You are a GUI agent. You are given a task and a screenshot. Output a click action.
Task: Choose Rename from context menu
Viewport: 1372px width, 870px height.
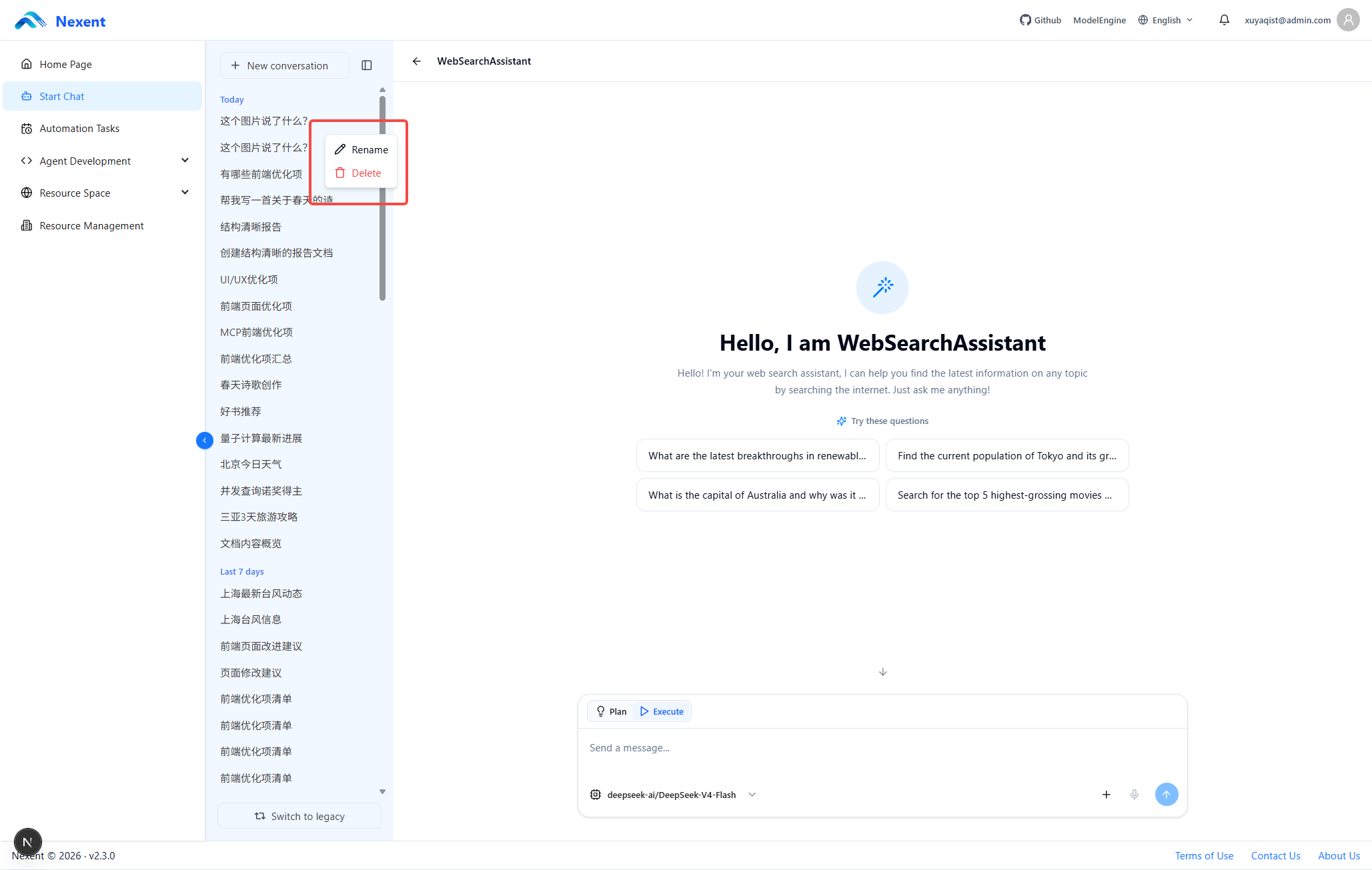tap(361, 149)
